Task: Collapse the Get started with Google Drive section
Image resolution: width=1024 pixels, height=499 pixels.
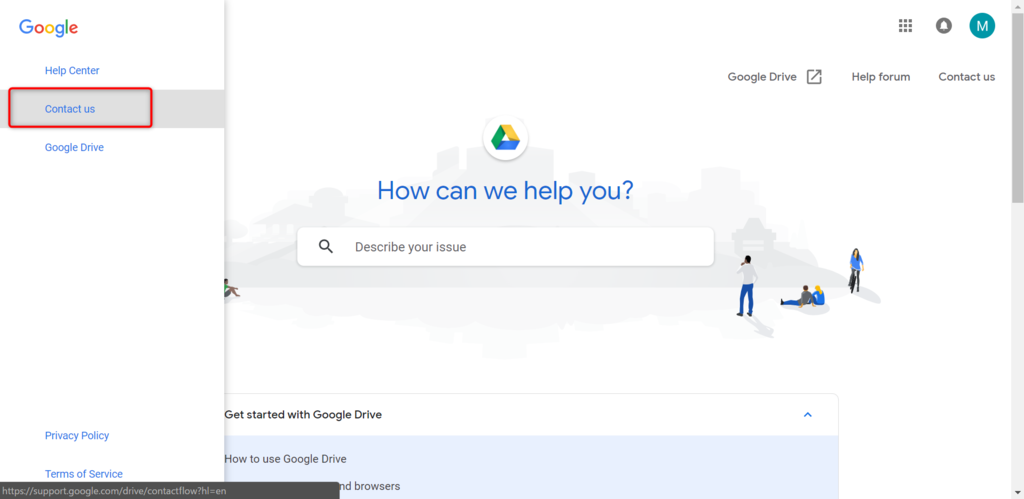Action: [808, 414]
